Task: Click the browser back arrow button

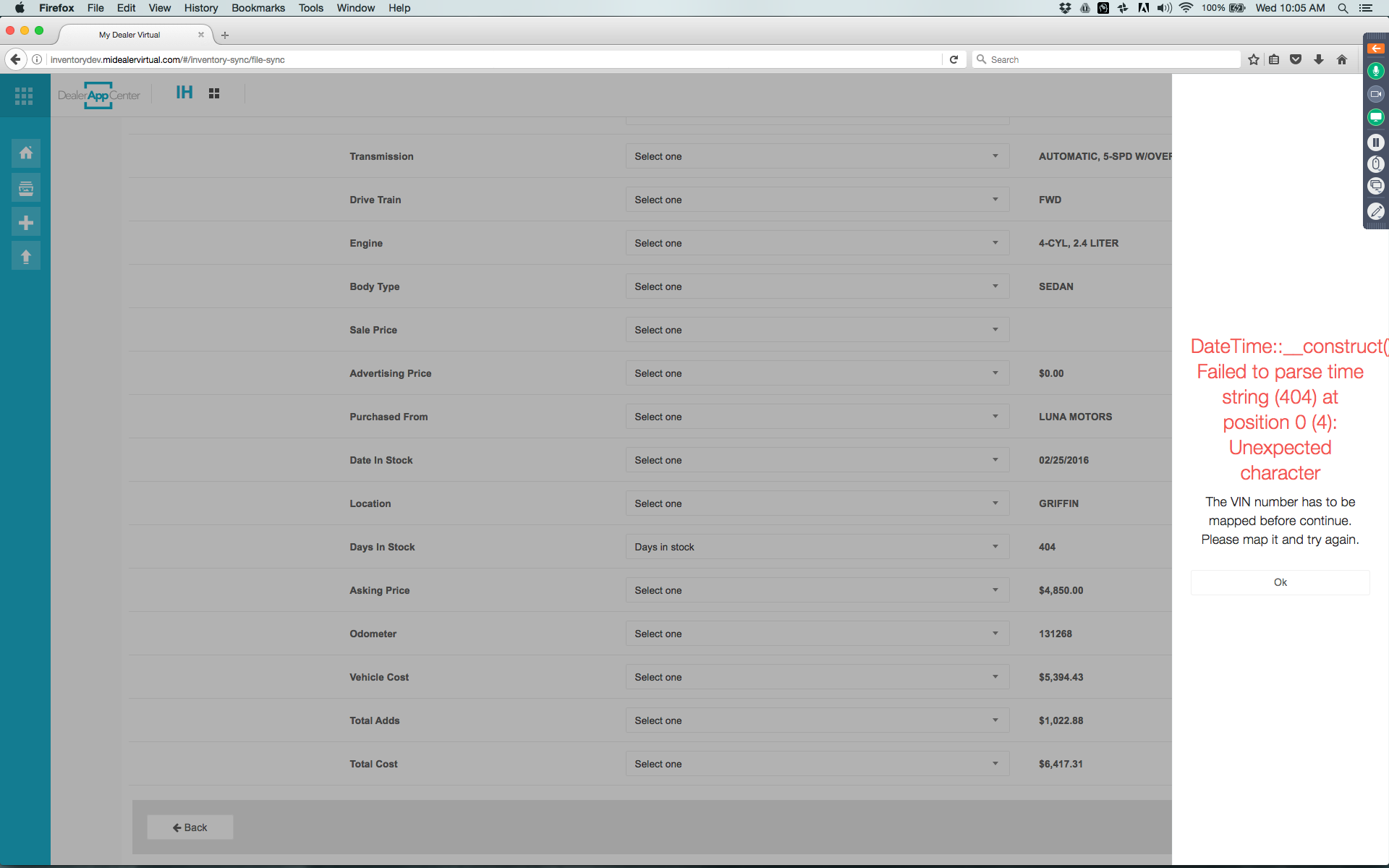Action: [x=15, y=59]
